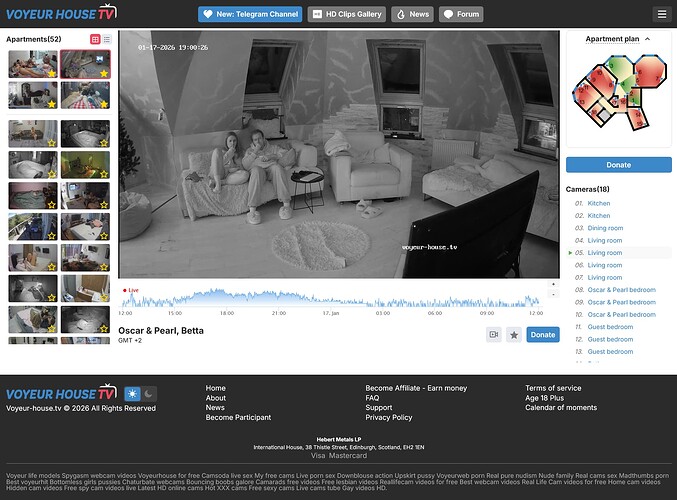Collapse the Apartment plan panel

click(647, 39)
